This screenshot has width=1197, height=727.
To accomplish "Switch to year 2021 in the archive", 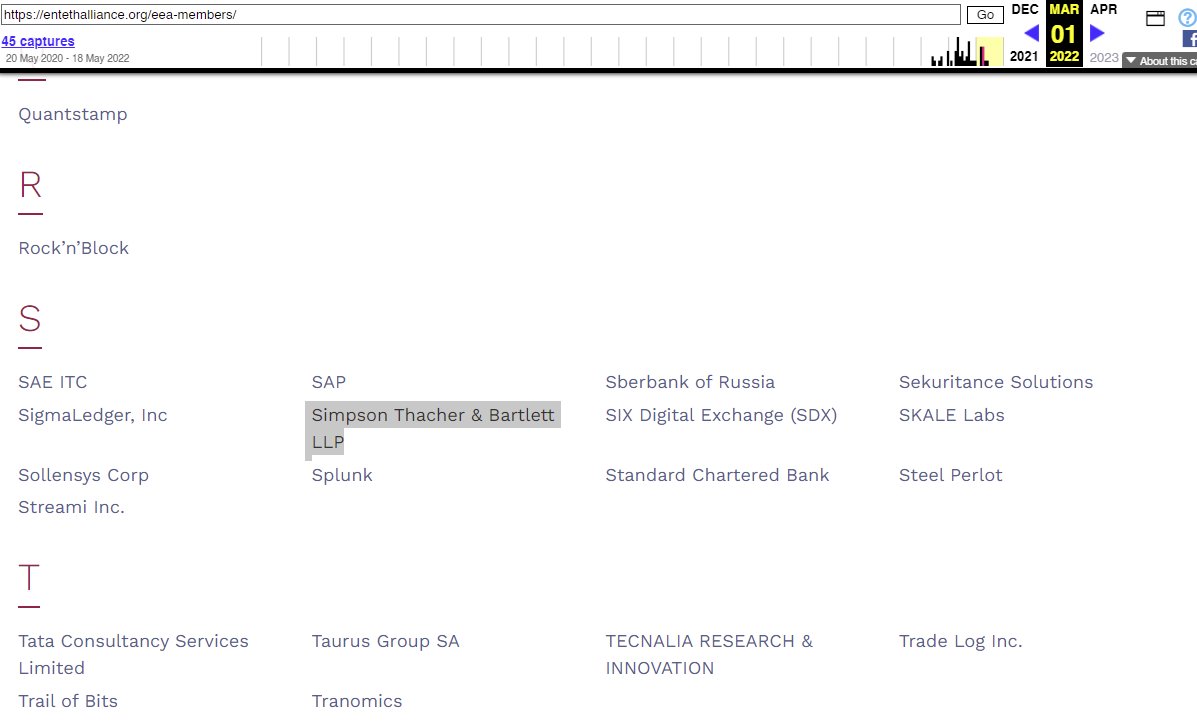I will coord(1023,57).
